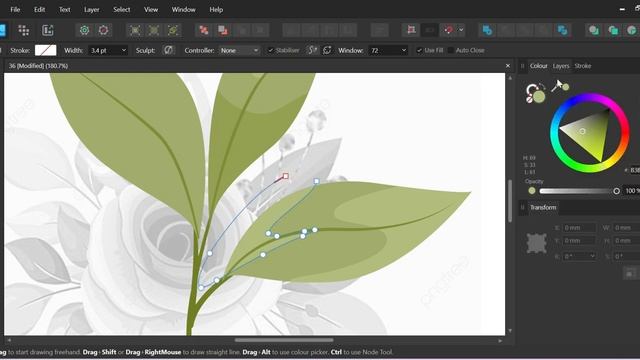Click the Opacity slider track
Viewport: 640px width, 360px height.
(580, 191)
